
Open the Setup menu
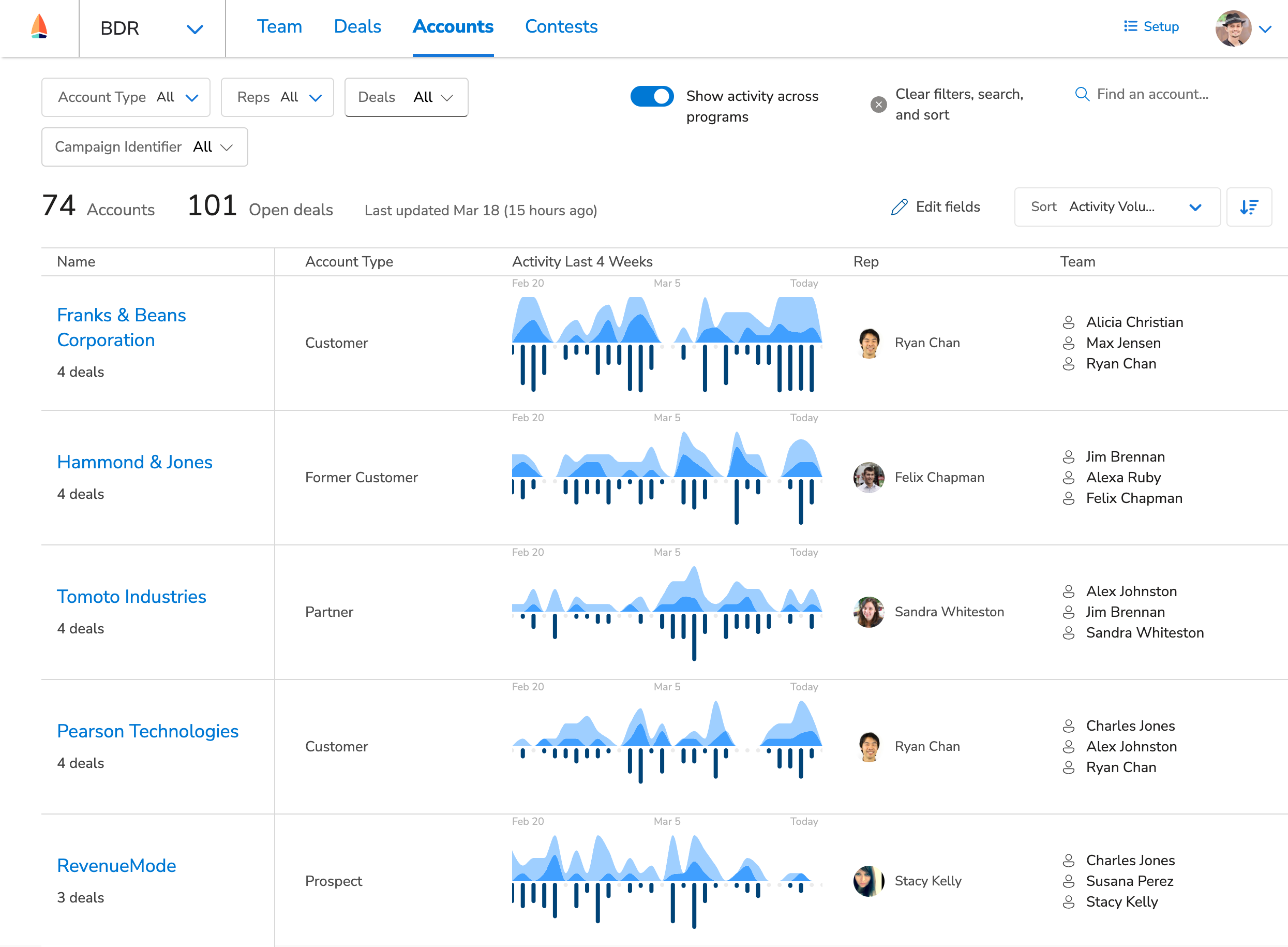tap(1151, 26)
